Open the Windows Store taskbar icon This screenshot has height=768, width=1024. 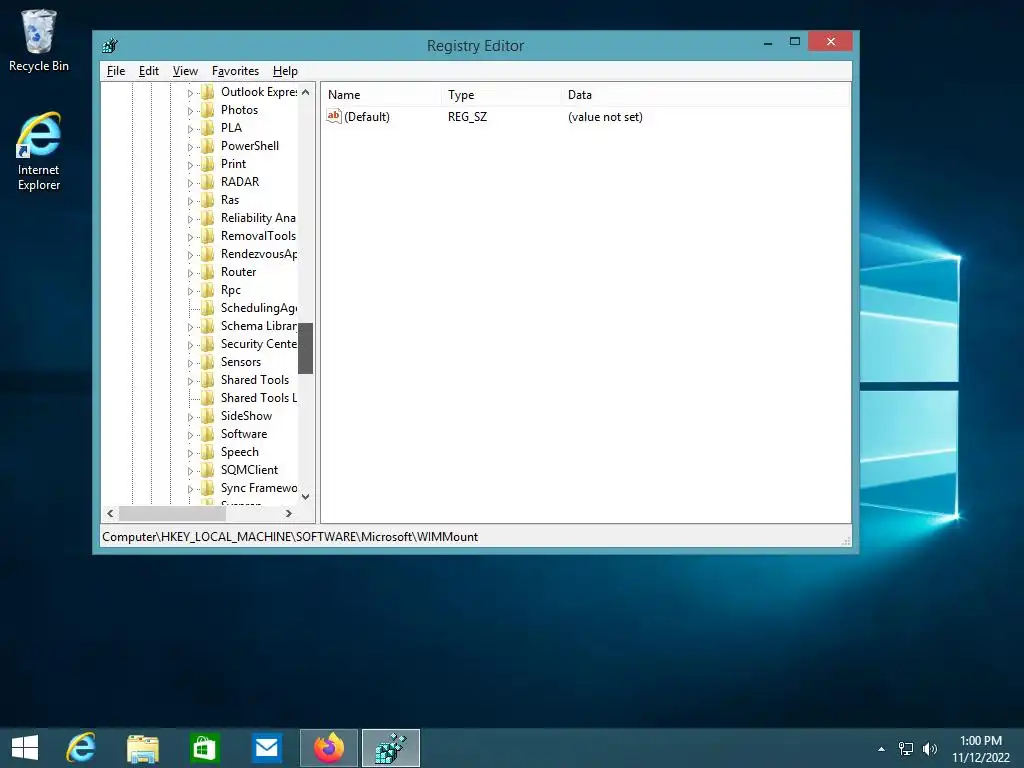tap(204, 748)
